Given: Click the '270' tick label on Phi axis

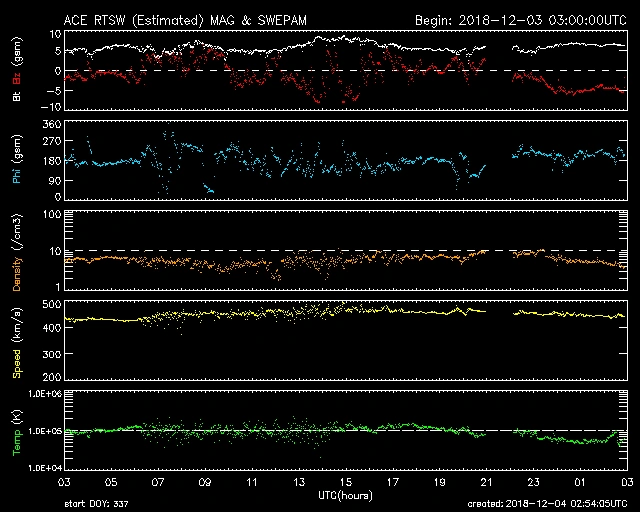Looking at the screenshot, I should 52,142.
